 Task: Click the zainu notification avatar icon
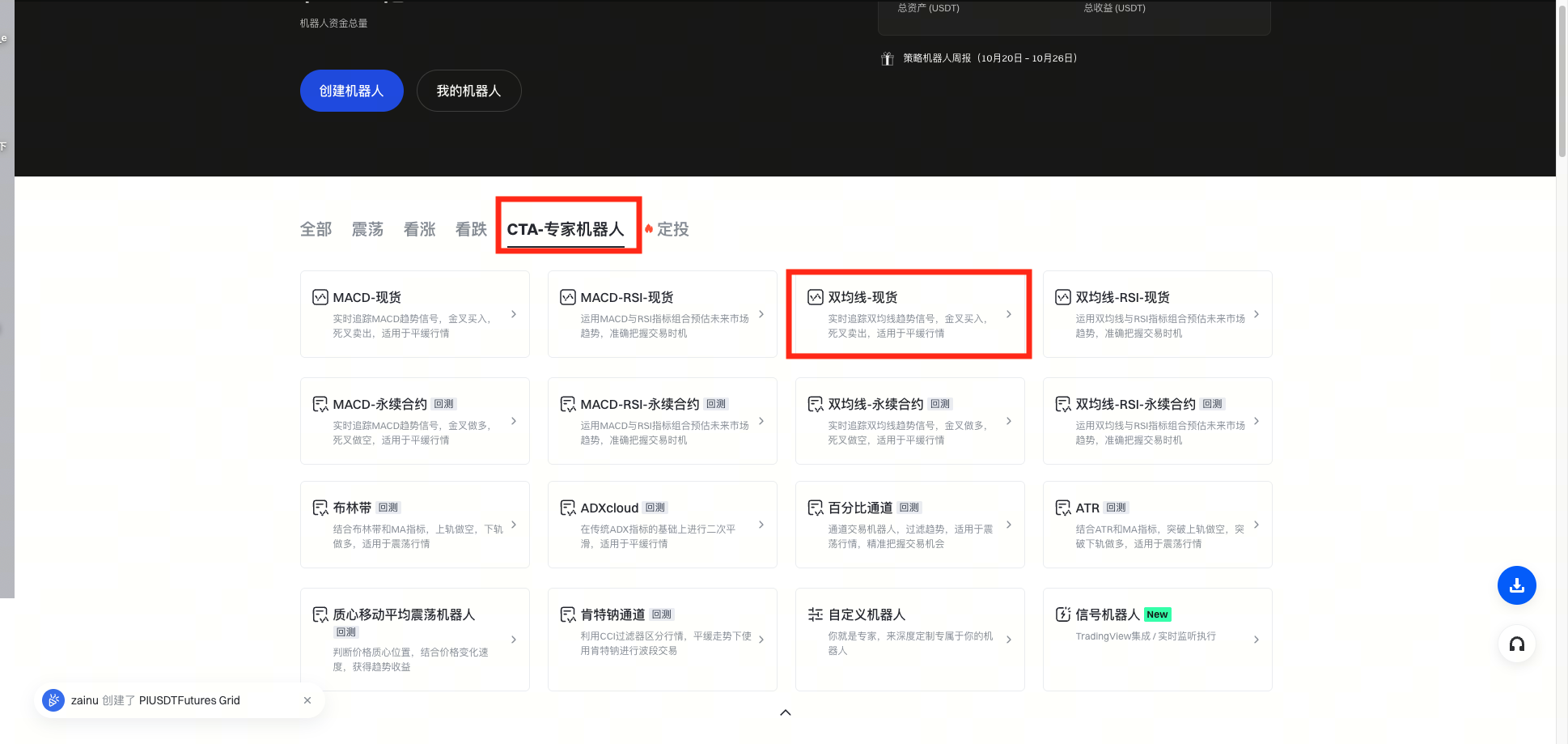(53, 700)
